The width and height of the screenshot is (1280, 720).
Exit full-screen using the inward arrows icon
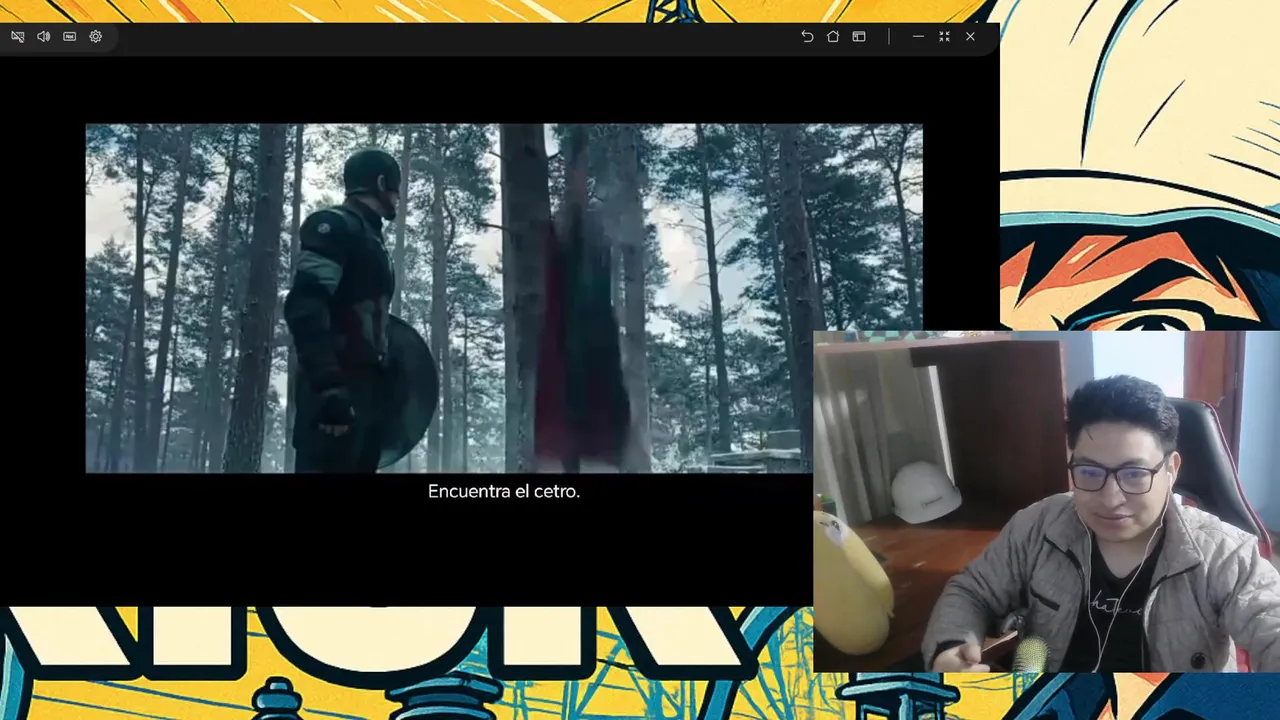pos(944,36)
